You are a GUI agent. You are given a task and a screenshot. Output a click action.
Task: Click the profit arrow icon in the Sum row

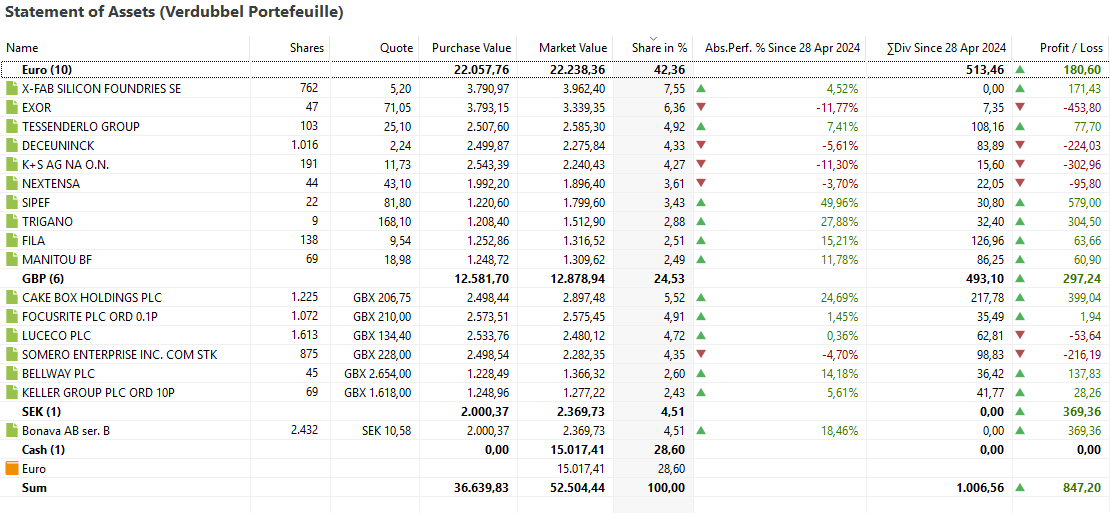[x=1020, y=488]
